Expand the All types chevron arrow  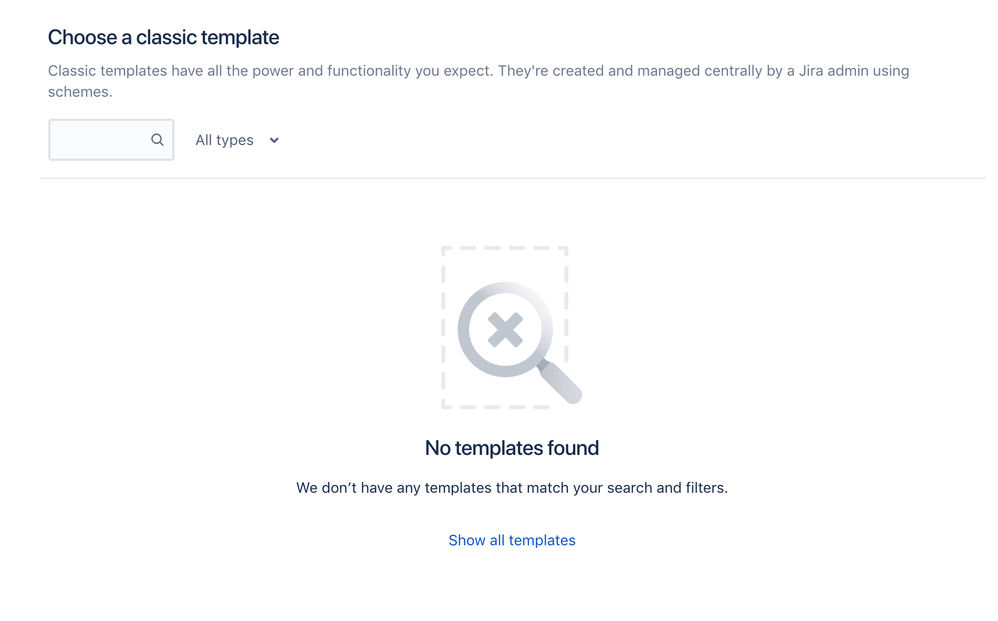[274, 140]
